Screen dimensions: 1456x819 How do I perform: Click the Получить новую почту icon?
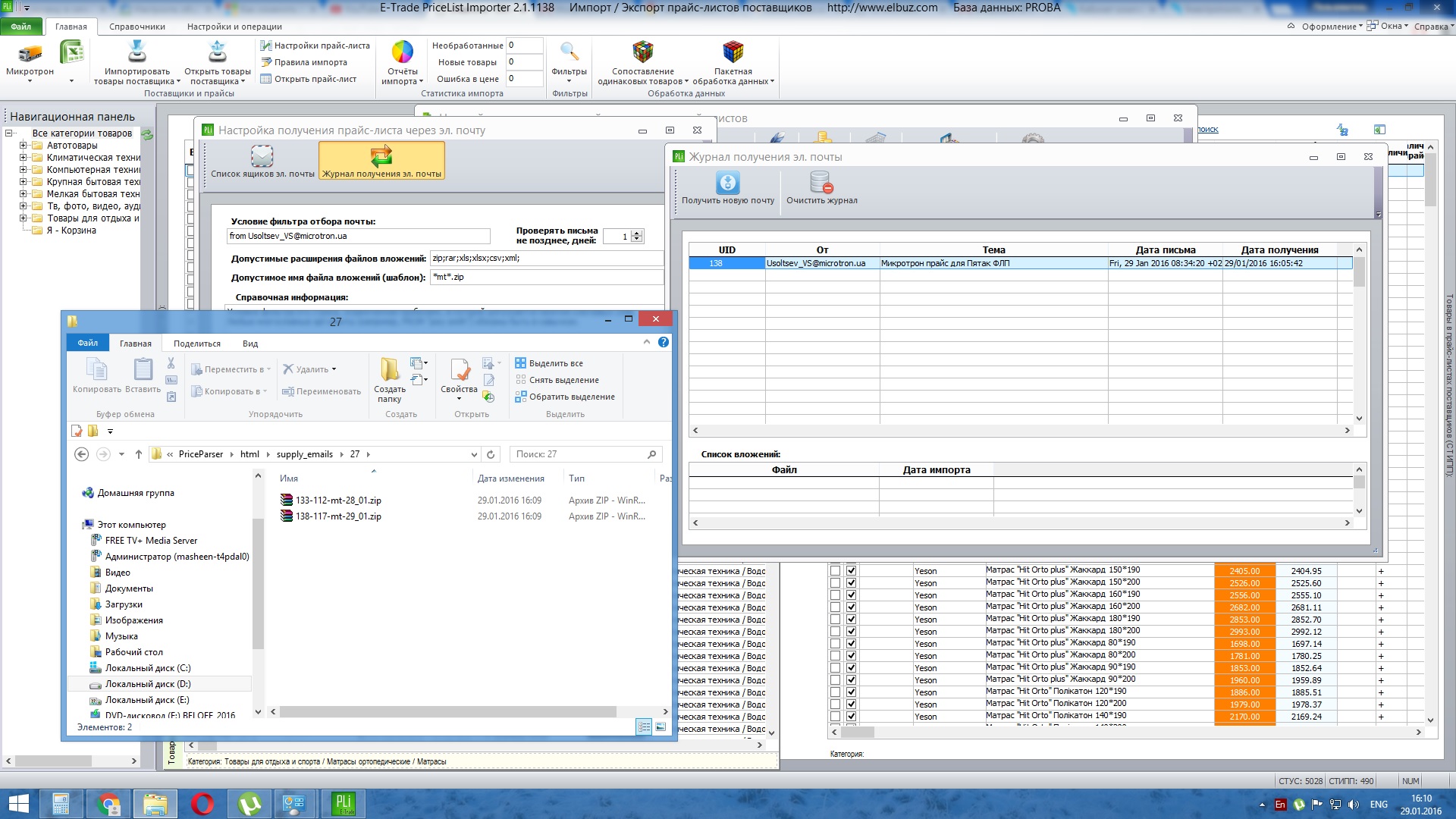click(728, 183)
